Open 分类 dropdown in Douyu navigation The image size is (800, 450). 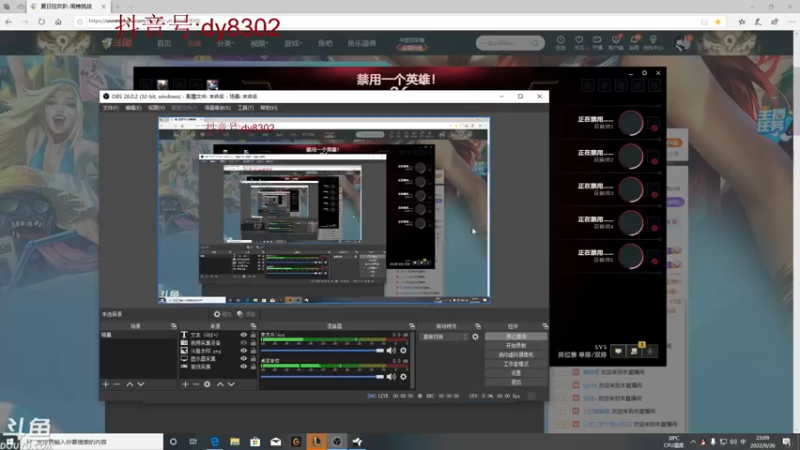[226, 43]
